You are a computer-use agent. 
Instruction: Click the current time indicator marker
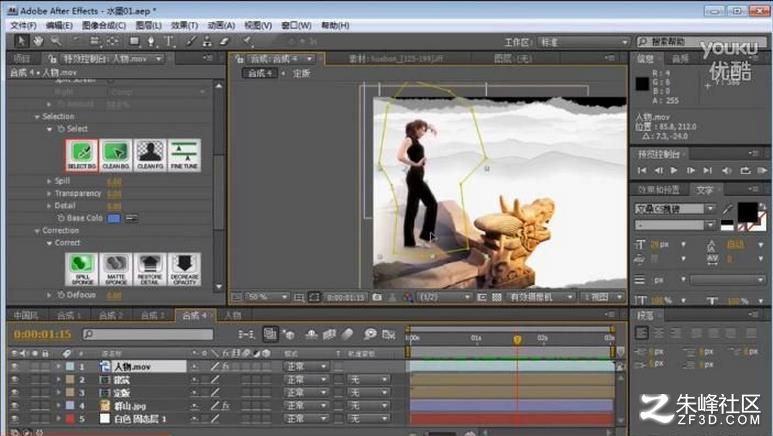pos(517,340)
